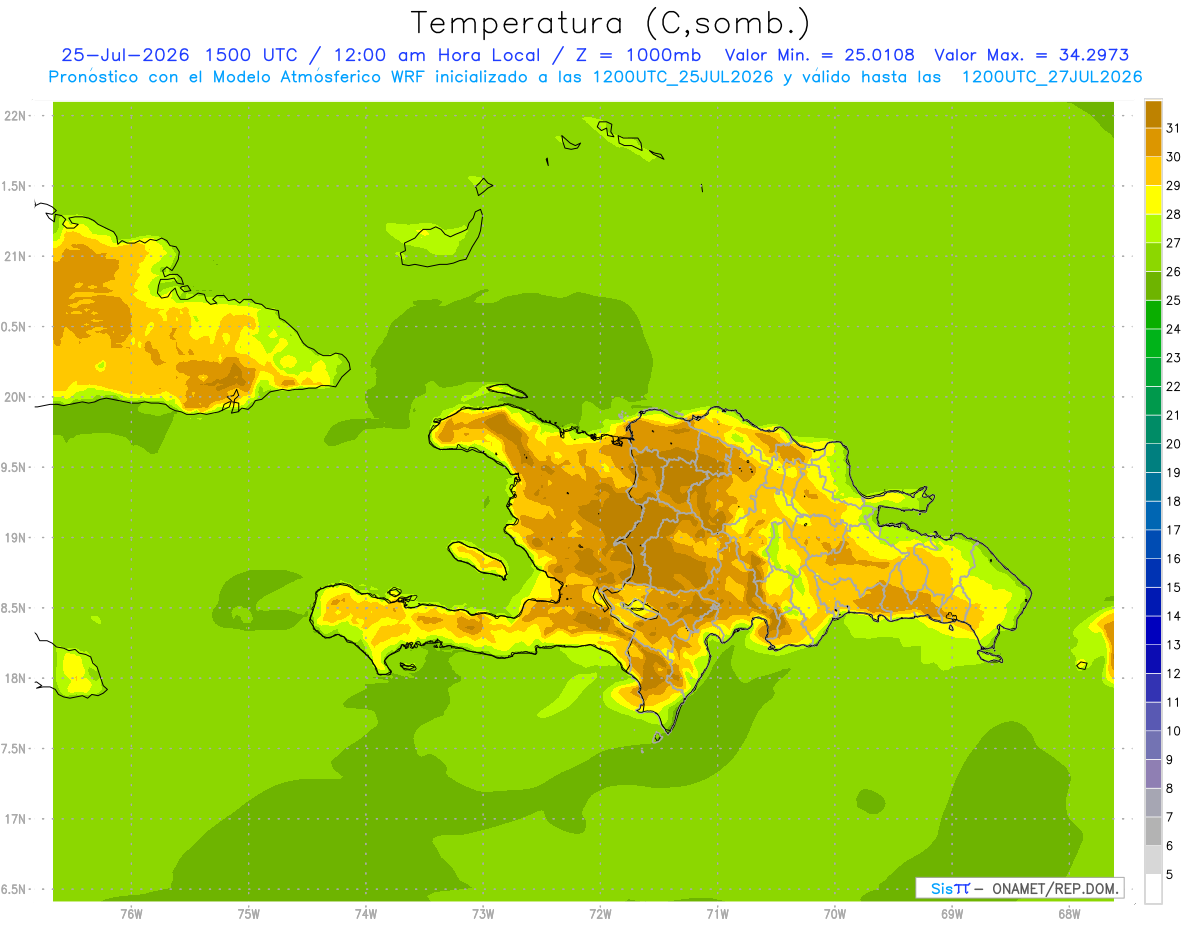1200x927 pixels.
Task: Click the '75W' longitude label
Action: pyautogui.click(x=249, y=914)
